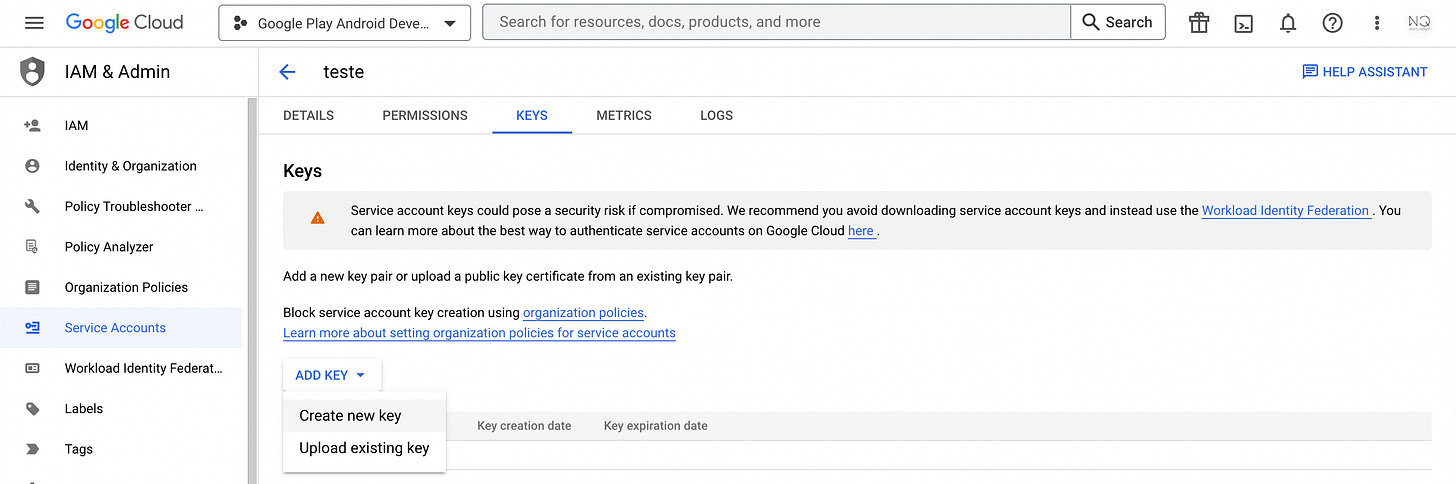
Task: Open the help question mark icon
Action: [1332, 23]
